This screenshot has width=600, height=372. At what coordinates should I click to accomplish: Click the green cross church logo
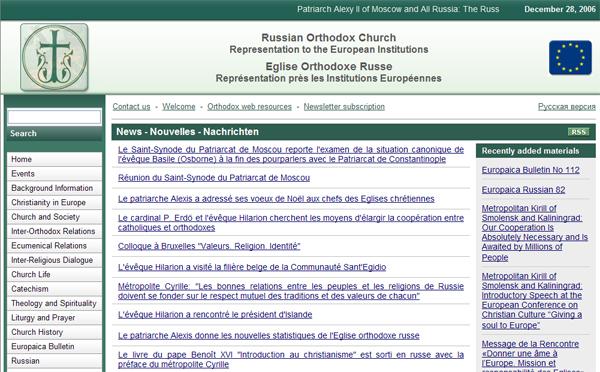coord(54,57)
